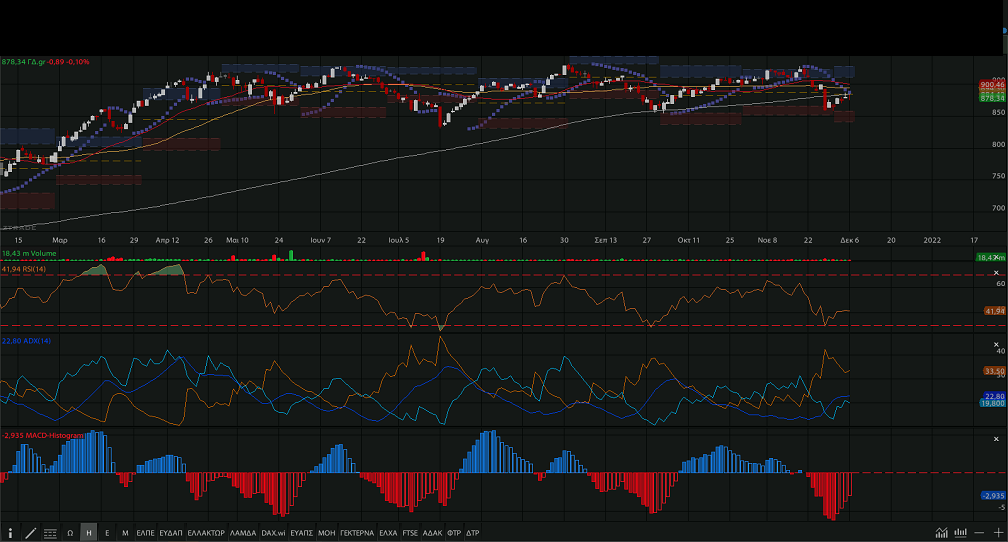
Task: Load the ΓΕΚΤΕΡΝΑ stock chart
Action: (357, 533)
